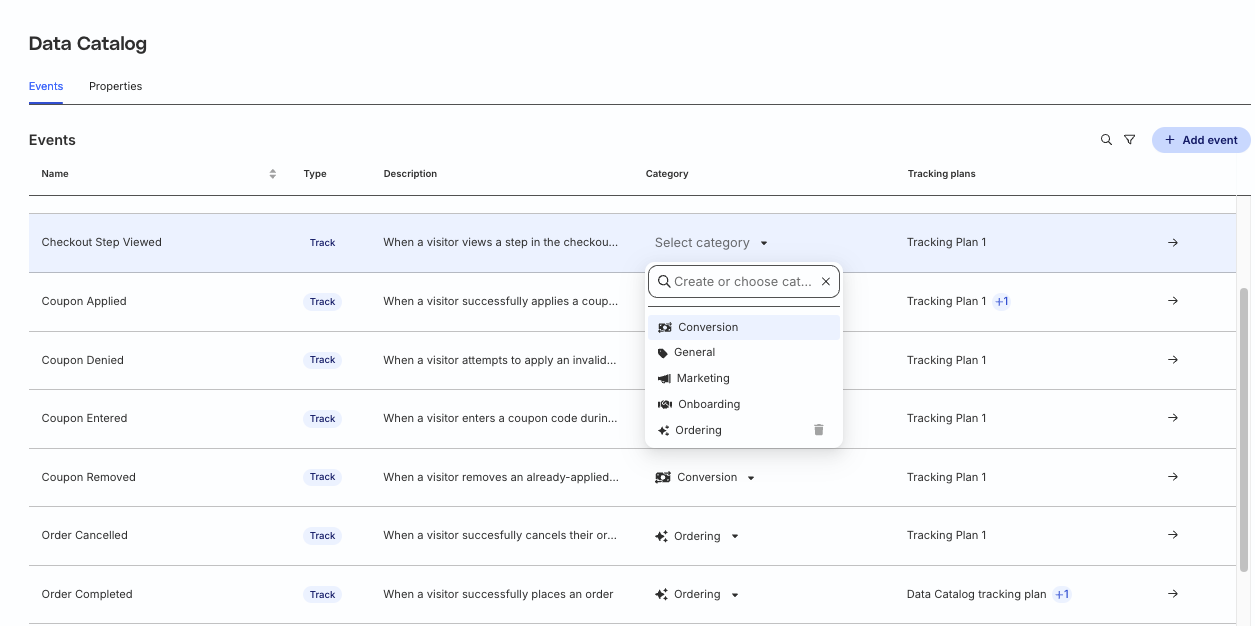
Task: Open Order Completed row arrow
Action: click(1173, 594)
